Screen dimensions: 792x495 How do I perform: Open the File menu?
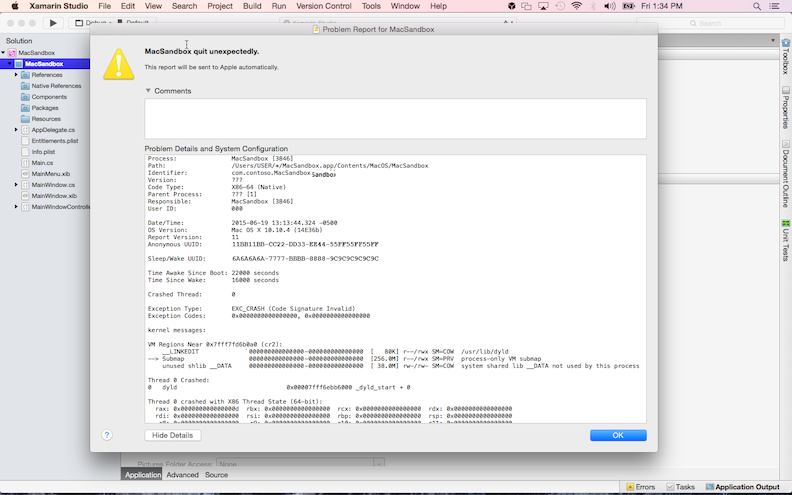pyautogui.click(x=105, y=6)
